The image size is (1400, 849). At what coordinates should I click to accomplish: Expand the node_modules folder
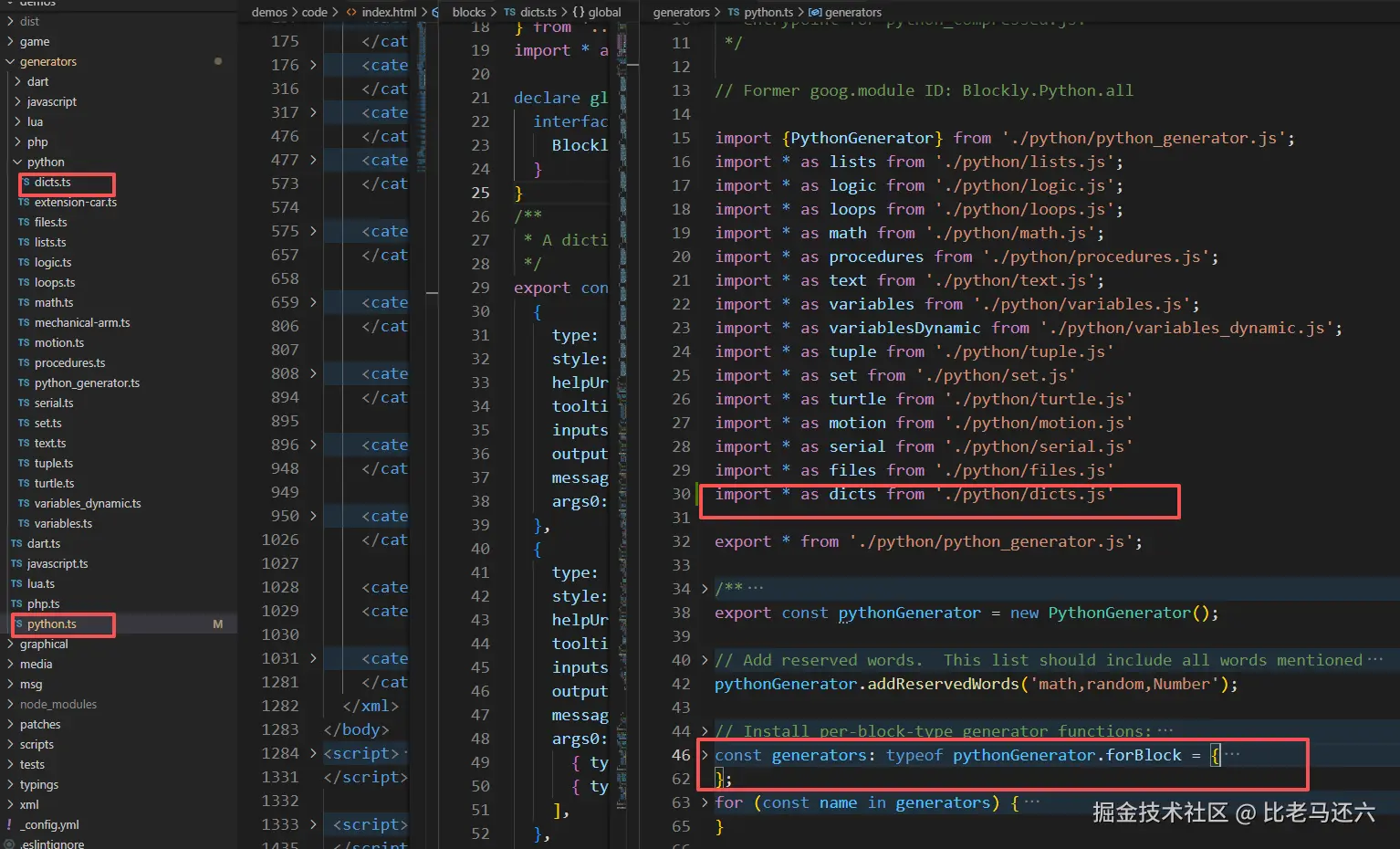click(10, 705)
